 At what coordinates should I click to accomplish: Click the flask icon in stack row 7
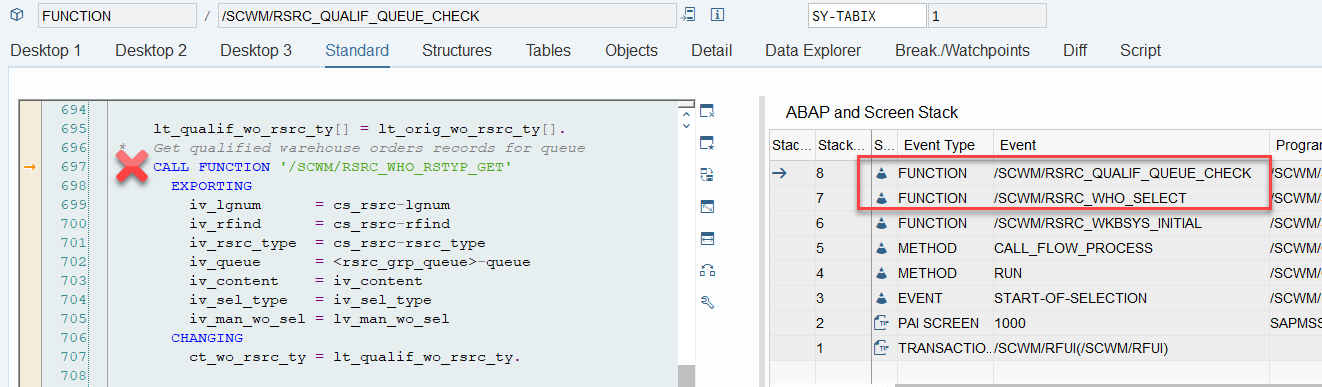point(881,198)
